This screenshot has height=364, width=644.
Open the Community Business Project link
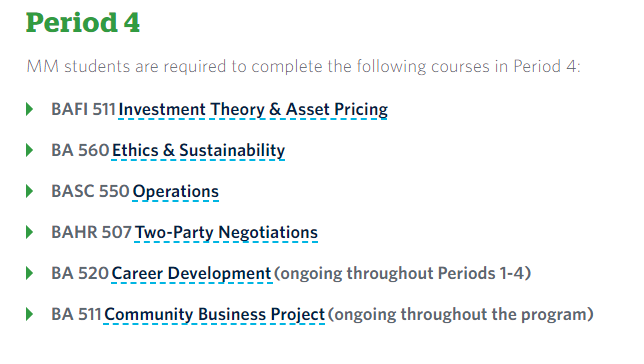pyautogui.click(x=214, y=315)
